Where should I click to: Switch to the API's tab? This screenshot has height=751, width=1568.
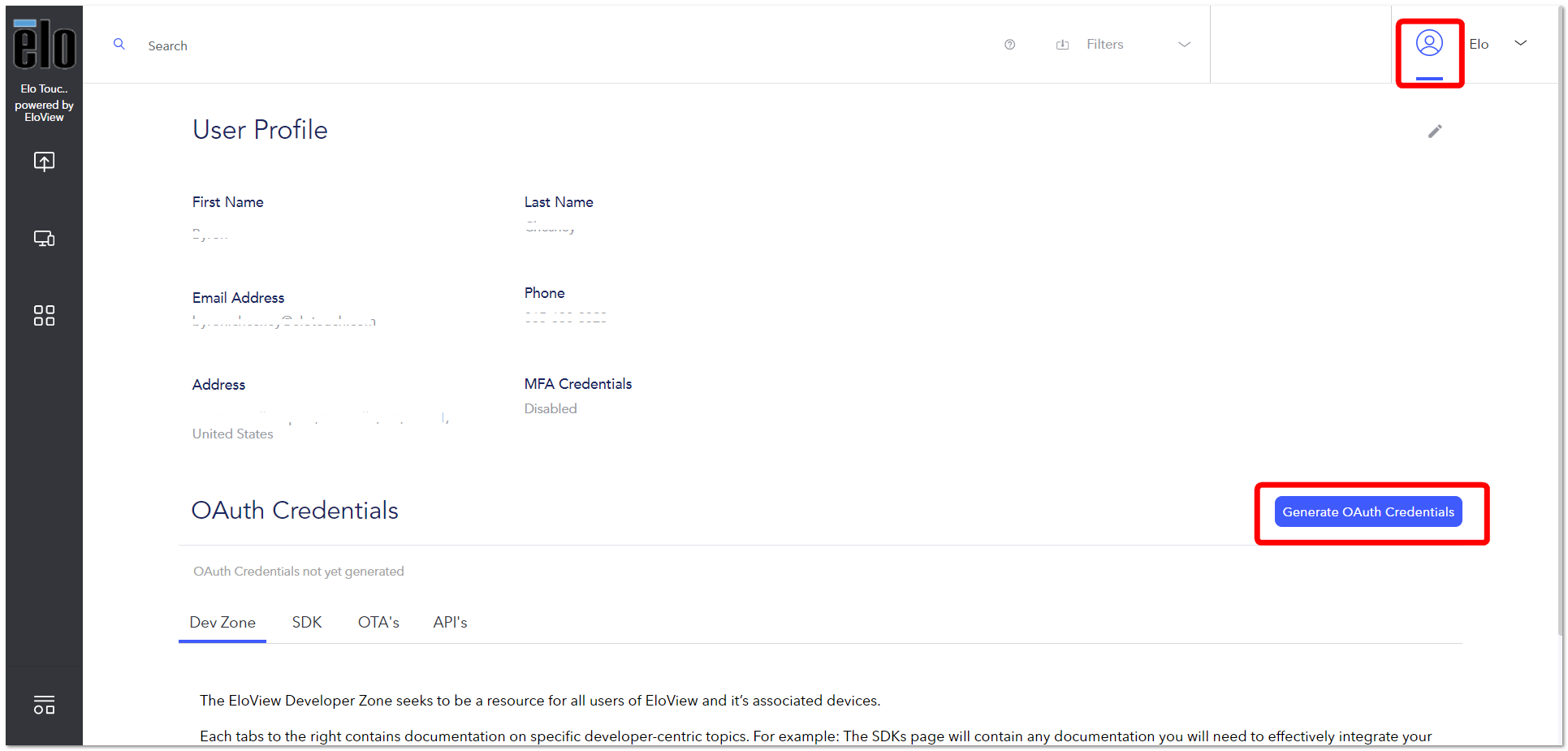click(x=450, y=622)
